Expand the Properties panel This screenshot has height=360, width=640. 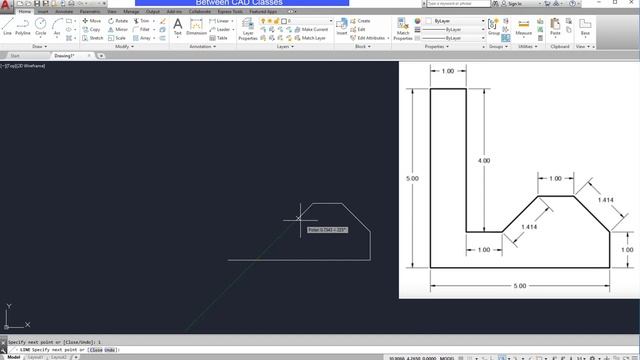point(437,47)
